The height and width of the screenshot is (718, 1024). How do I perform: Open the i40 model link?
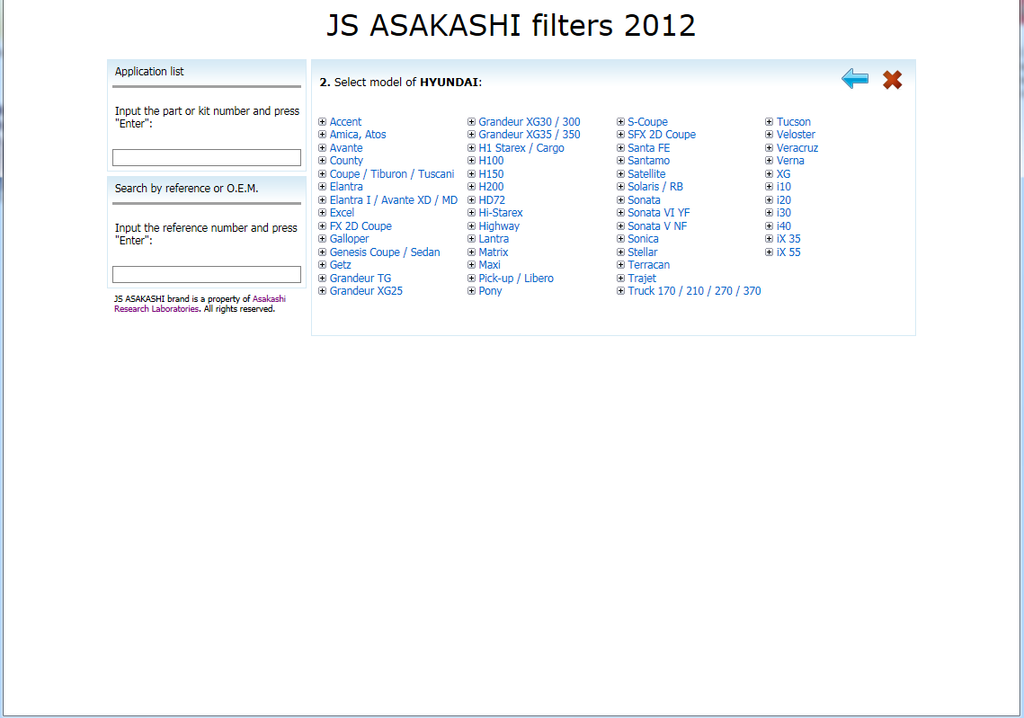pos(784,226)
